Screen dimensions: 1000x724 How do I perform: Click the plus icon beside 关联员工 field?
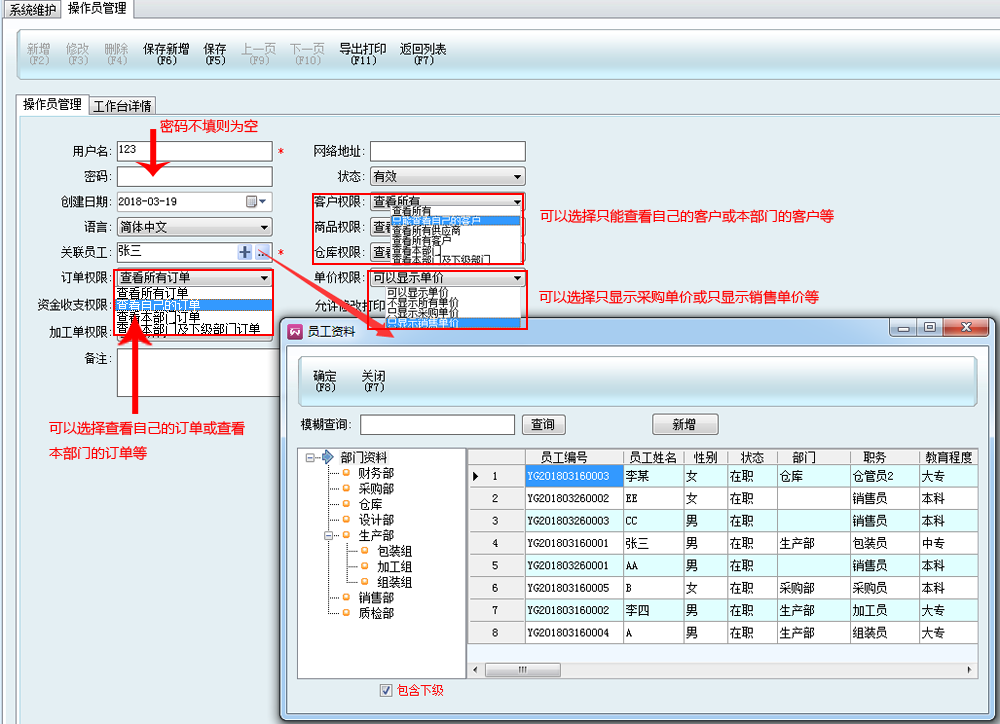[245, 253]
